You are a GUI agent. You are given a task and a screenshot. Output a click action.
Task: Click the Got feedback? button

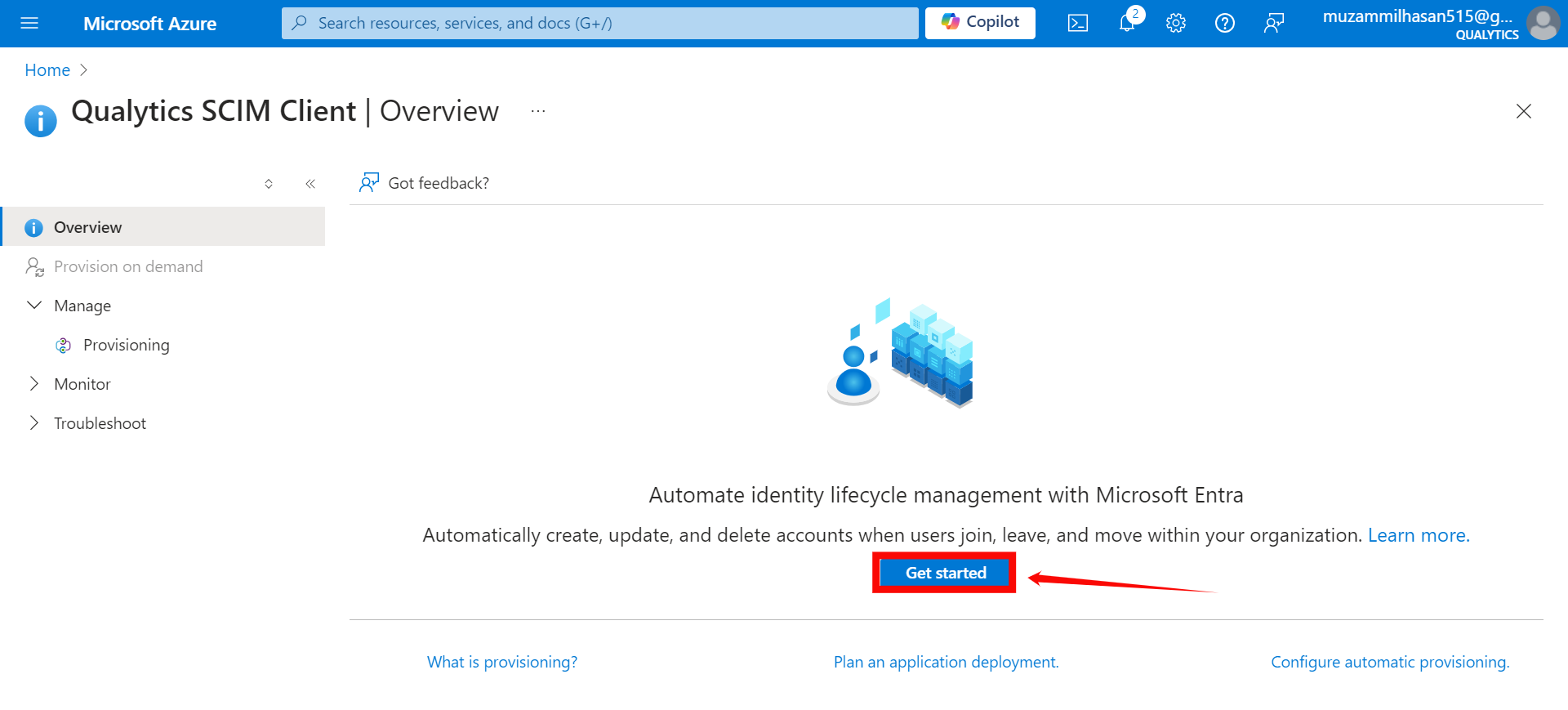coord(424,183)
